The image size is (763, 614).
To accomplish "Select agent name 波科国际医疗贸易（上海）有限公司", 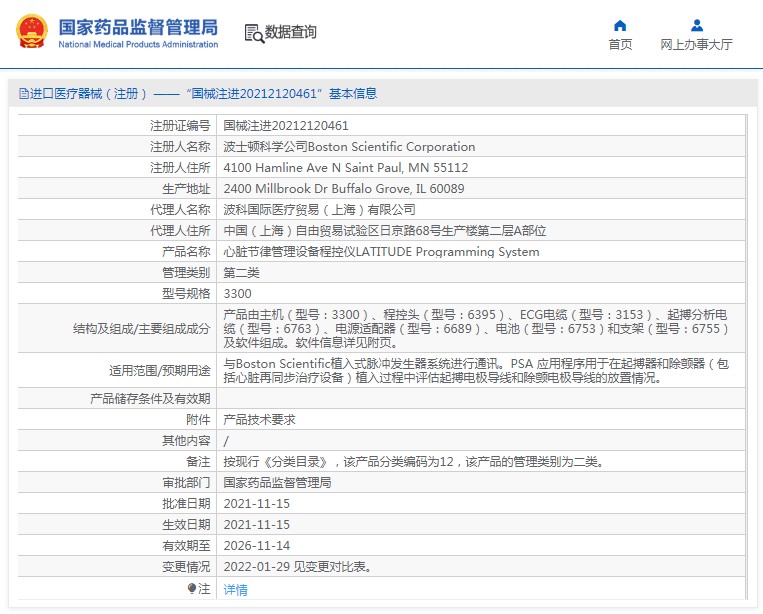I will pos(319,210).
